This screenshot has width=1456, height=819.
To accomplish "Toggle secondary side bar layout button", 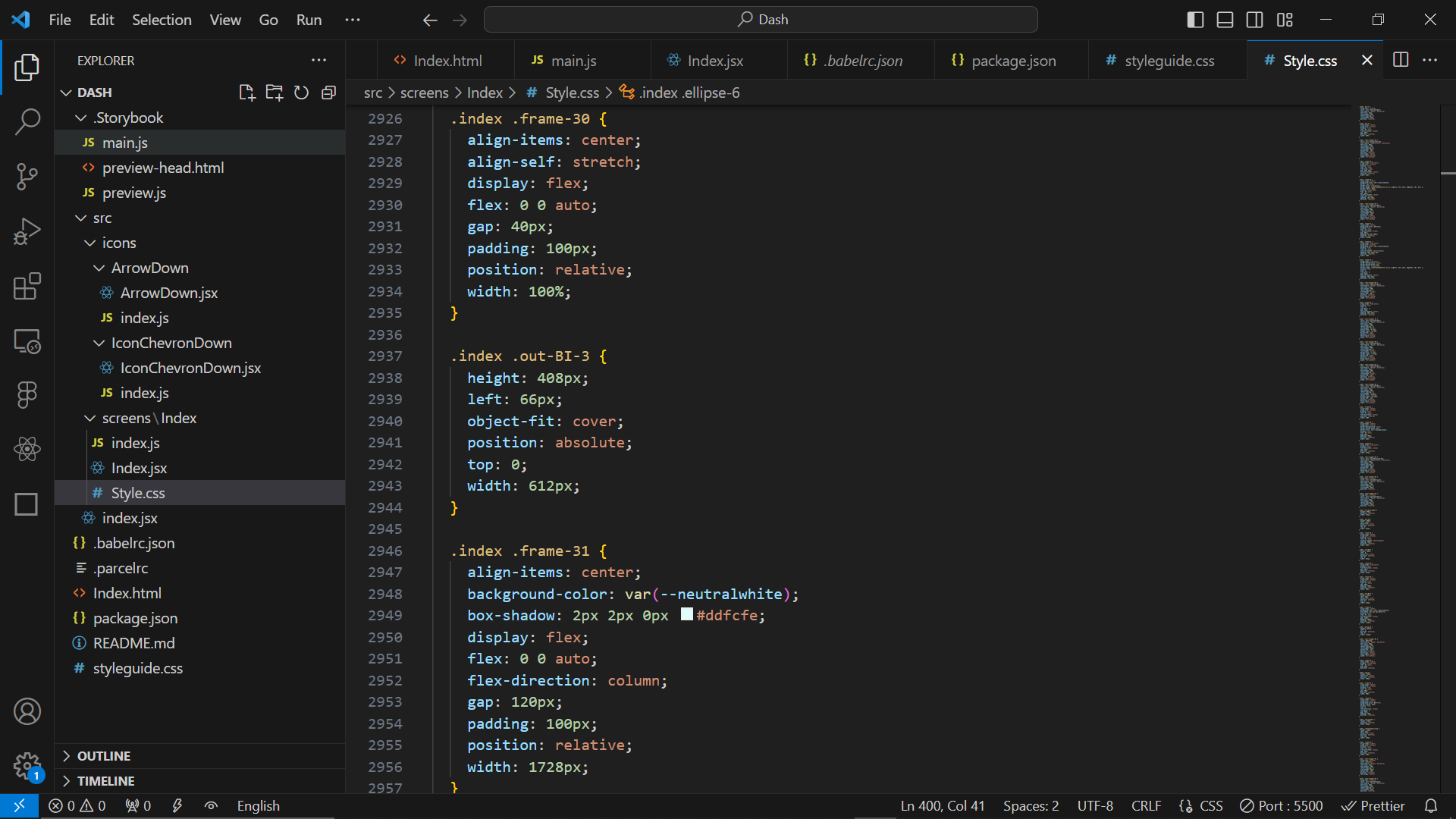I will pyautogui.click(x=1255, y=20).
